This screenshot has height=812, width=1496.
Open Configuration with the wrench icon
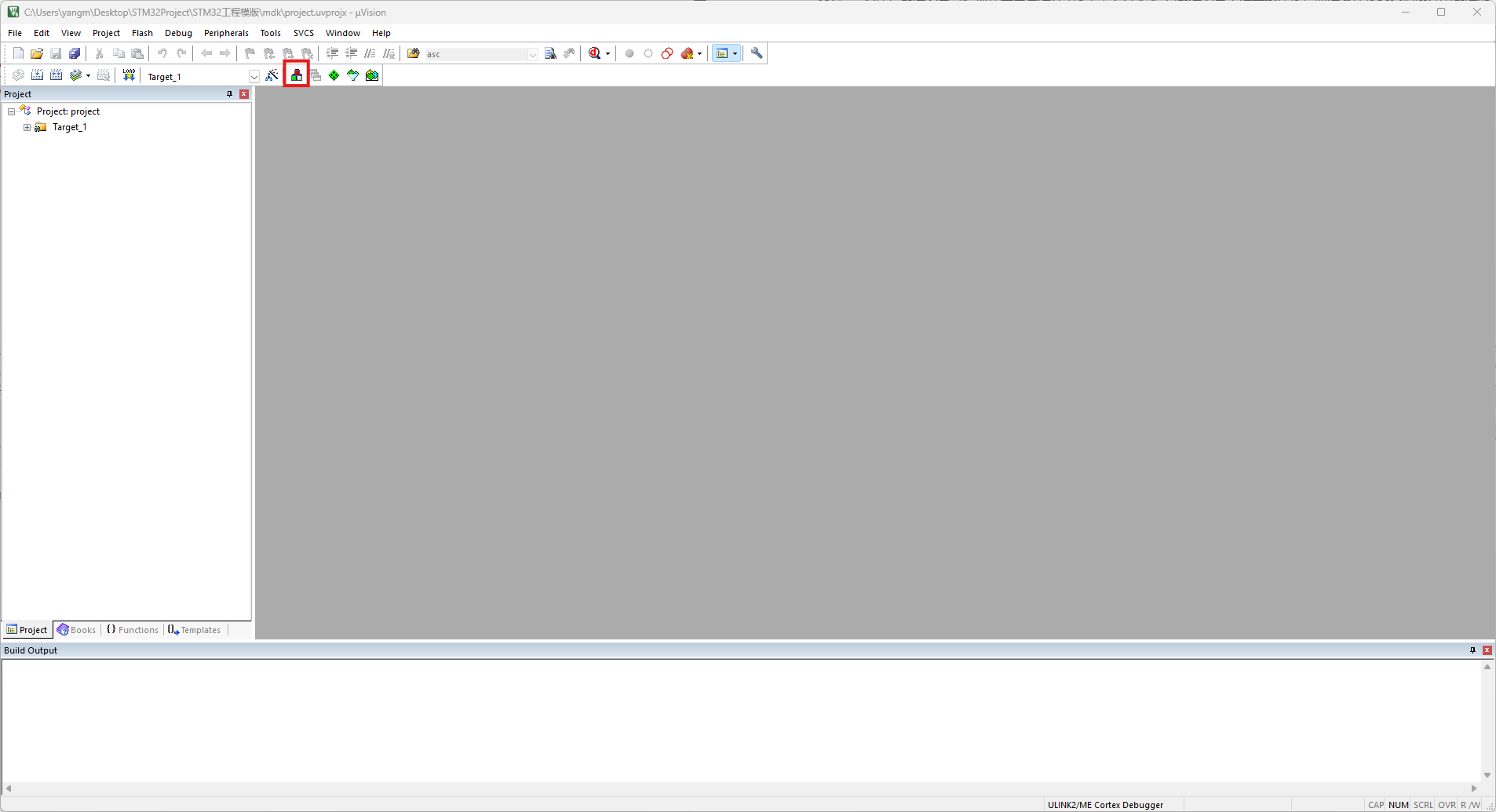tap(757, 53)
